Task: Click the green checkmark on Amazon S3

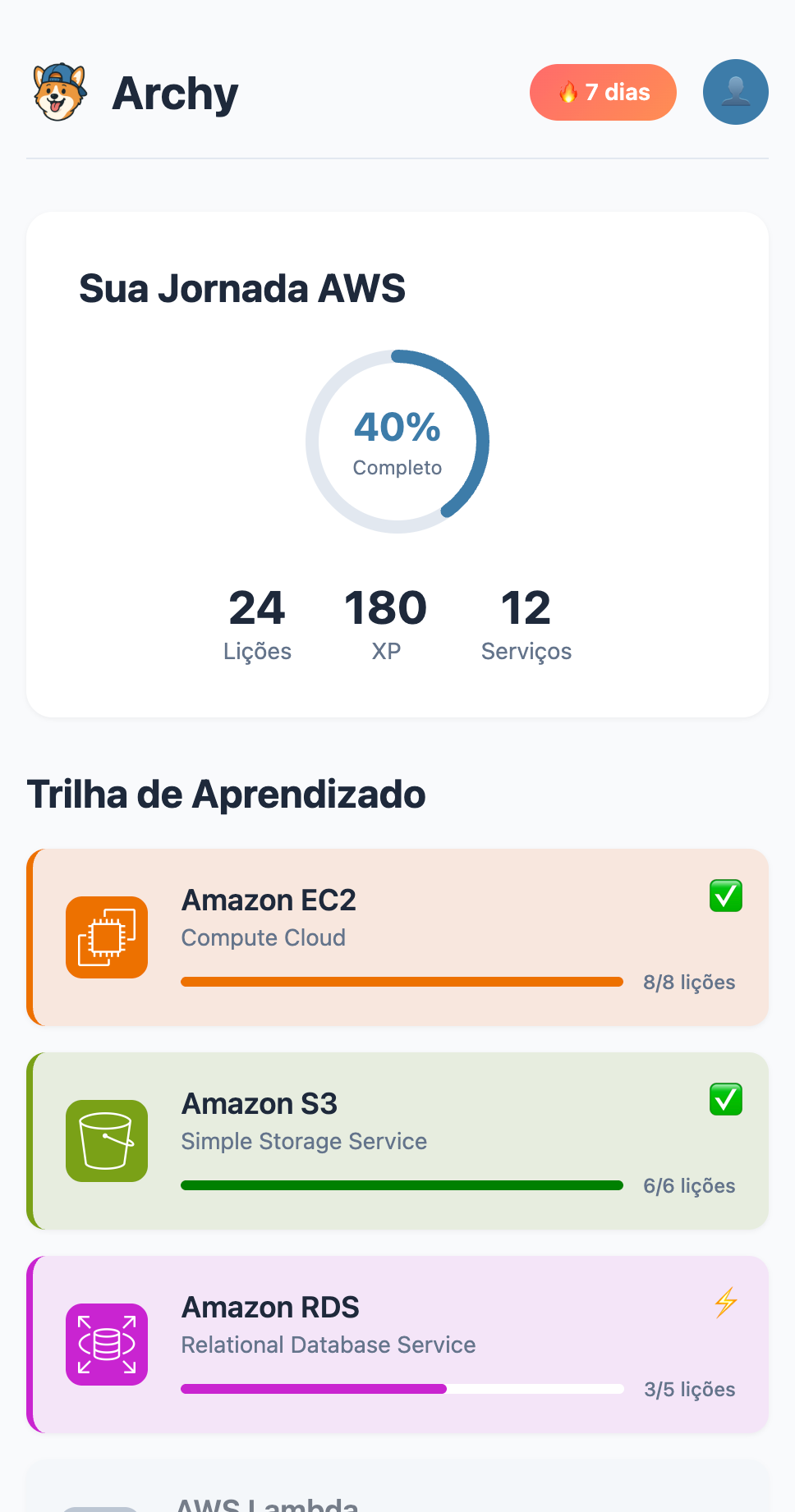Action: [726, 1100]
